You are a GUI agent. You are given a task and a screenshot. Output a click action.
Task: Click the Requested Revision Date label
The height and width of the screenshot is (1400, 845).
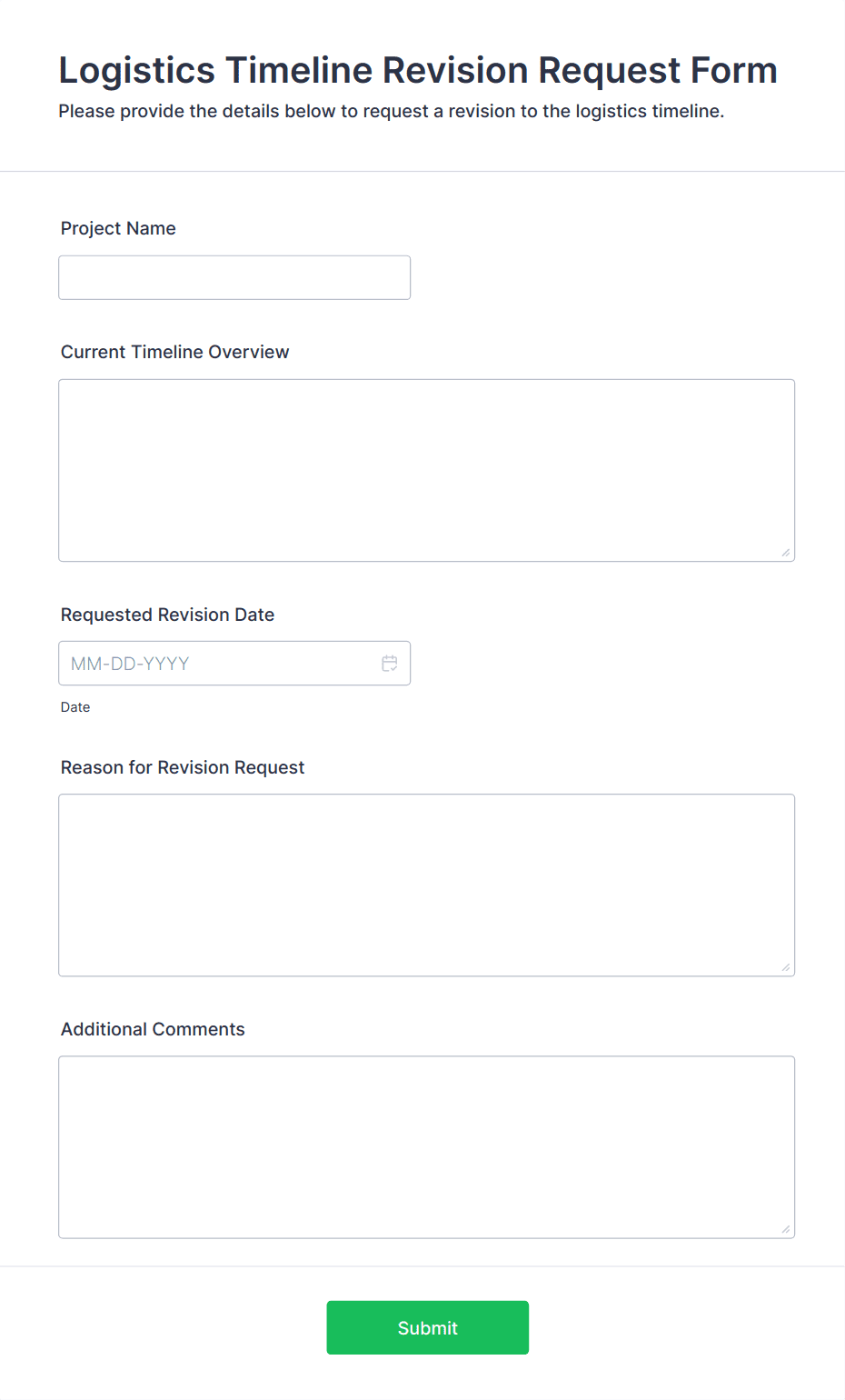(x=167, y=615)
